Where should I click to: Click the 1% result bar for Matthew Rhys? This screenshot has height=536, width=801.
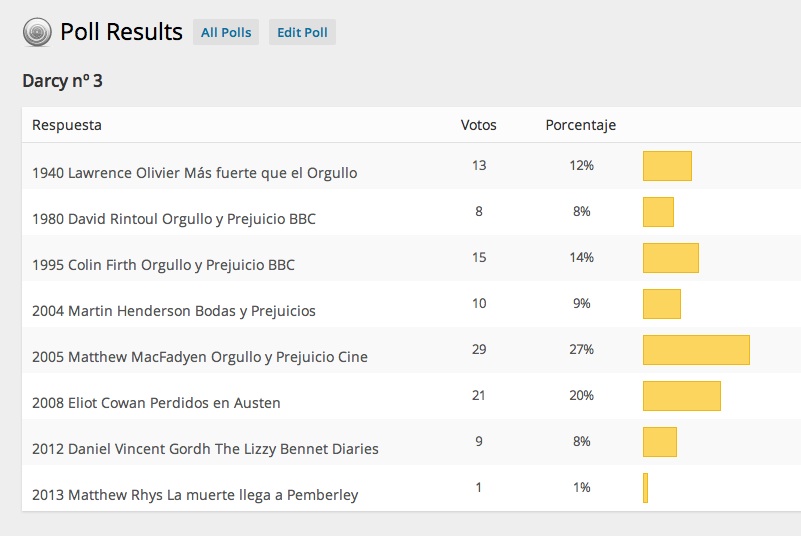point(646,488)
